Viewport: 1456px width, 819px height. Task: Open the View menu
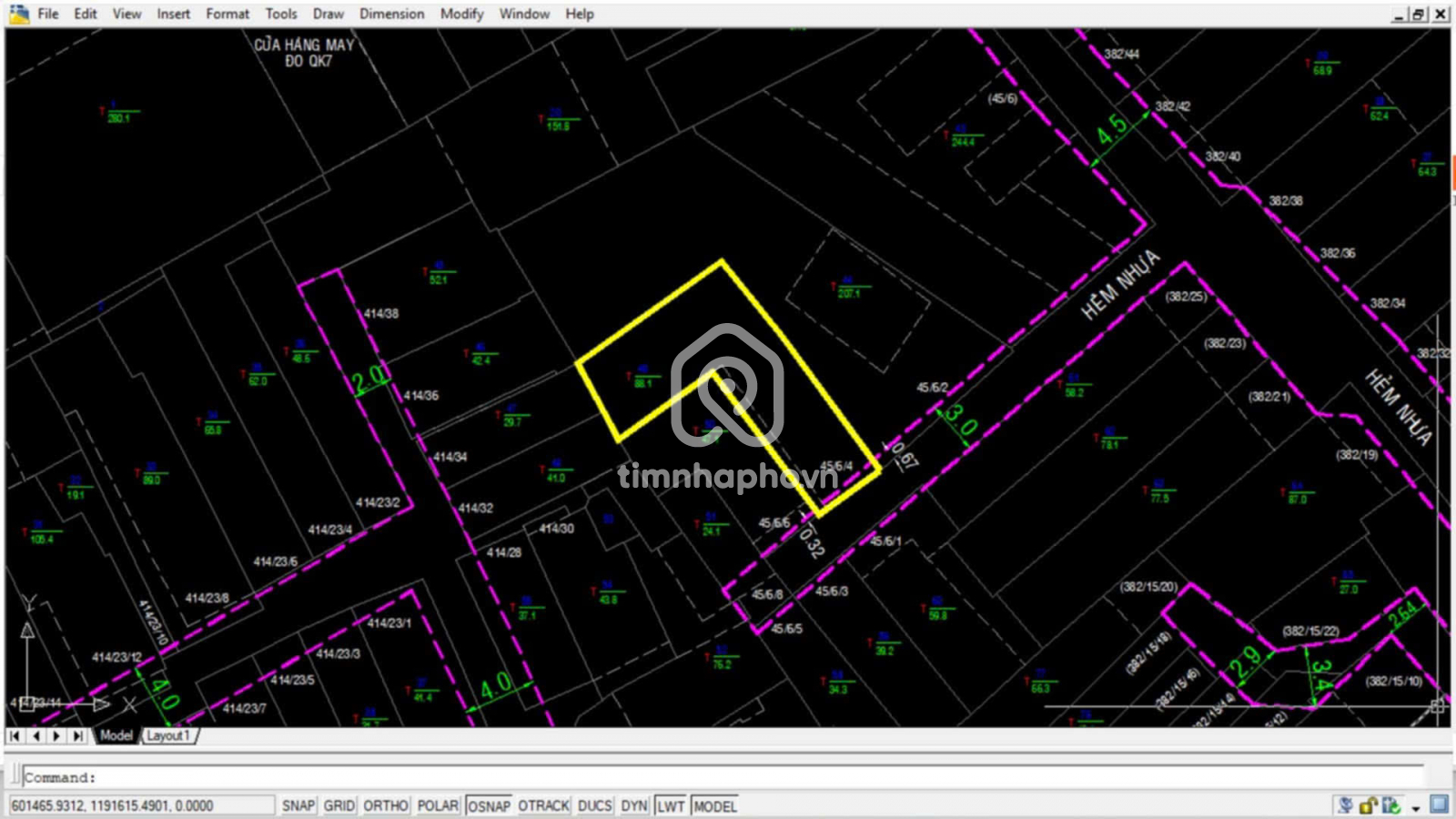[x=126, y=14]
